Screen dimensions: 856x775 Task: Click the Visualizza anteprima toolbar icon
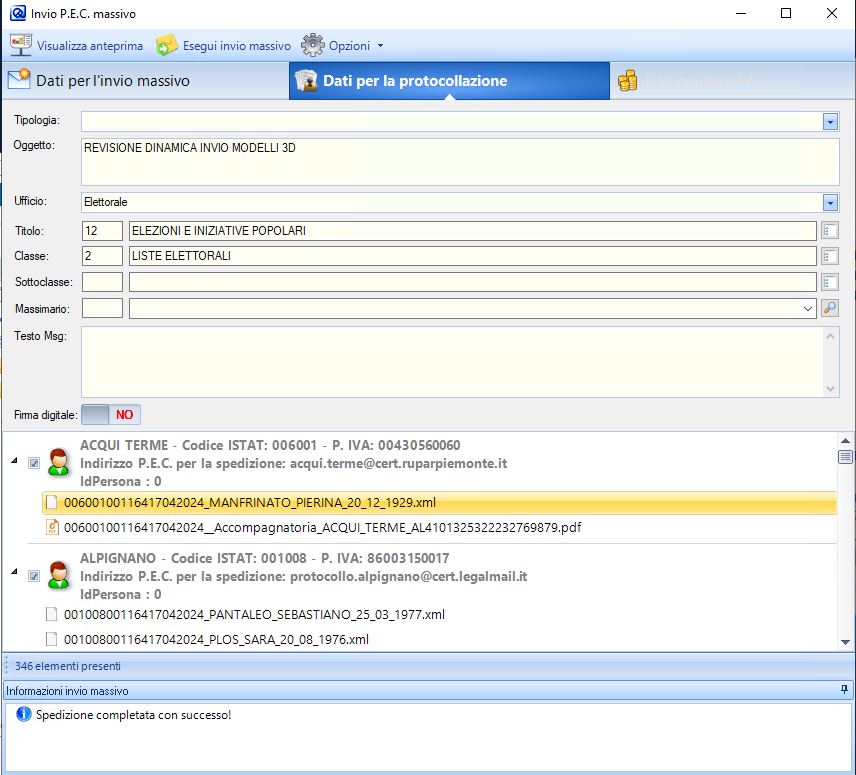click(21, 46)
